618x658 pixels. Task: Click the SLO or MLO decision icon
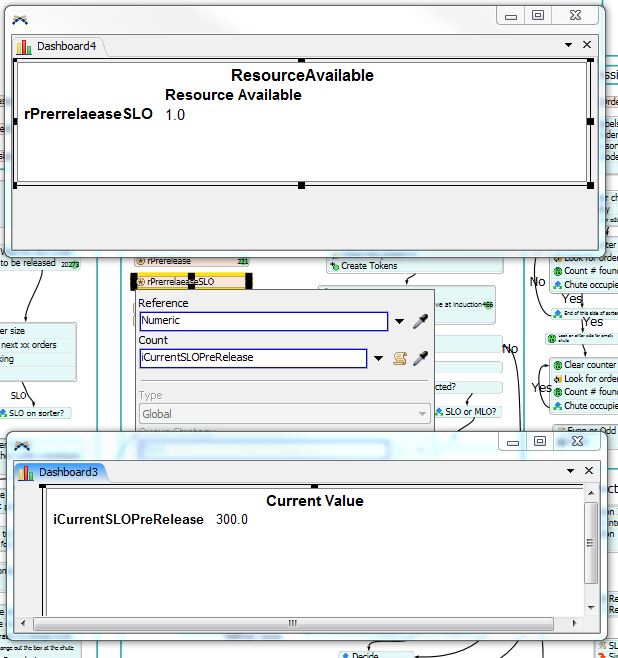(x=439, y=412)
